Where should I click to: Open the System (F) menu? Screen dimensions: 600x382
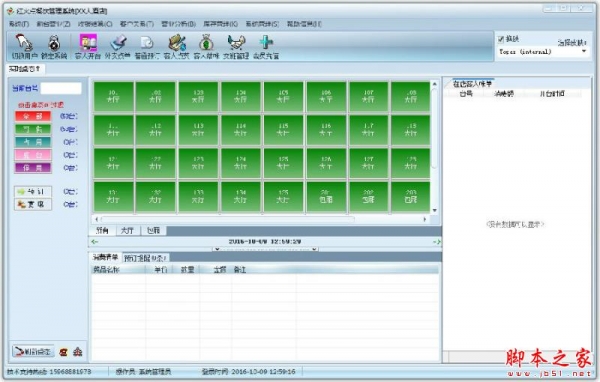pos(19,24)
